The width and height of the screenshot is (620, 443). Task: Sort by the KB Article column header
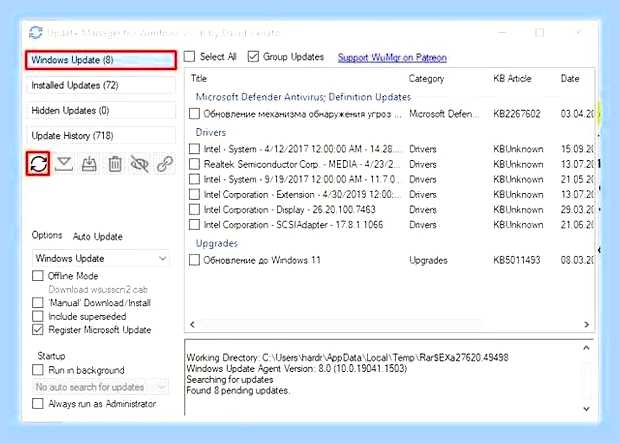[x=512, y=78]
